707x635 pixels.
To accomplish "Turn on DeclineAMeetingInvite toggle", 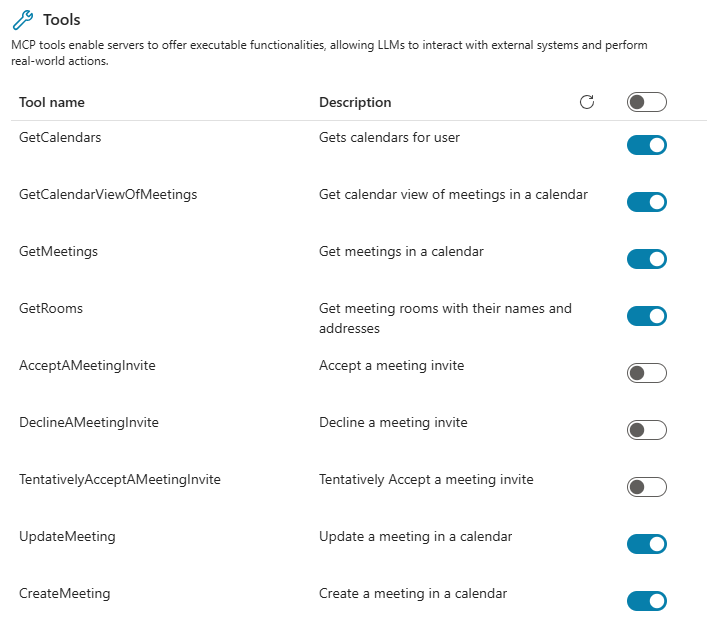I will 646,430.
